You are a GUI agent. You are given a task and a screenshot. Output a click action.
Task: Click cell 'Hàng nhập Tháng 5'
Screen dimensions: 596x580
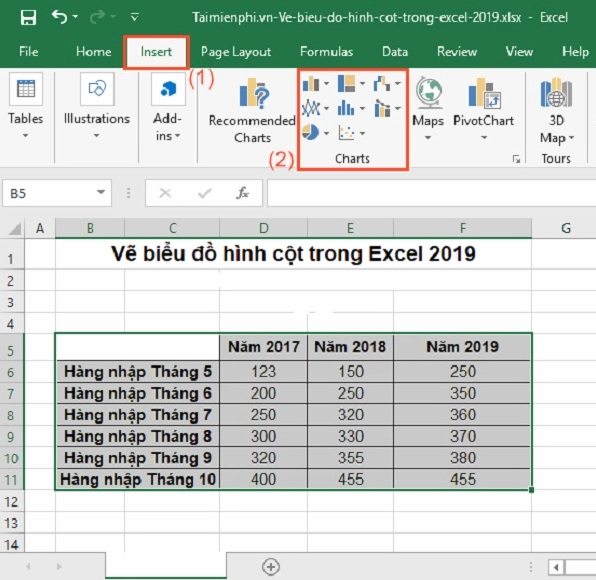tap(138, 372)
